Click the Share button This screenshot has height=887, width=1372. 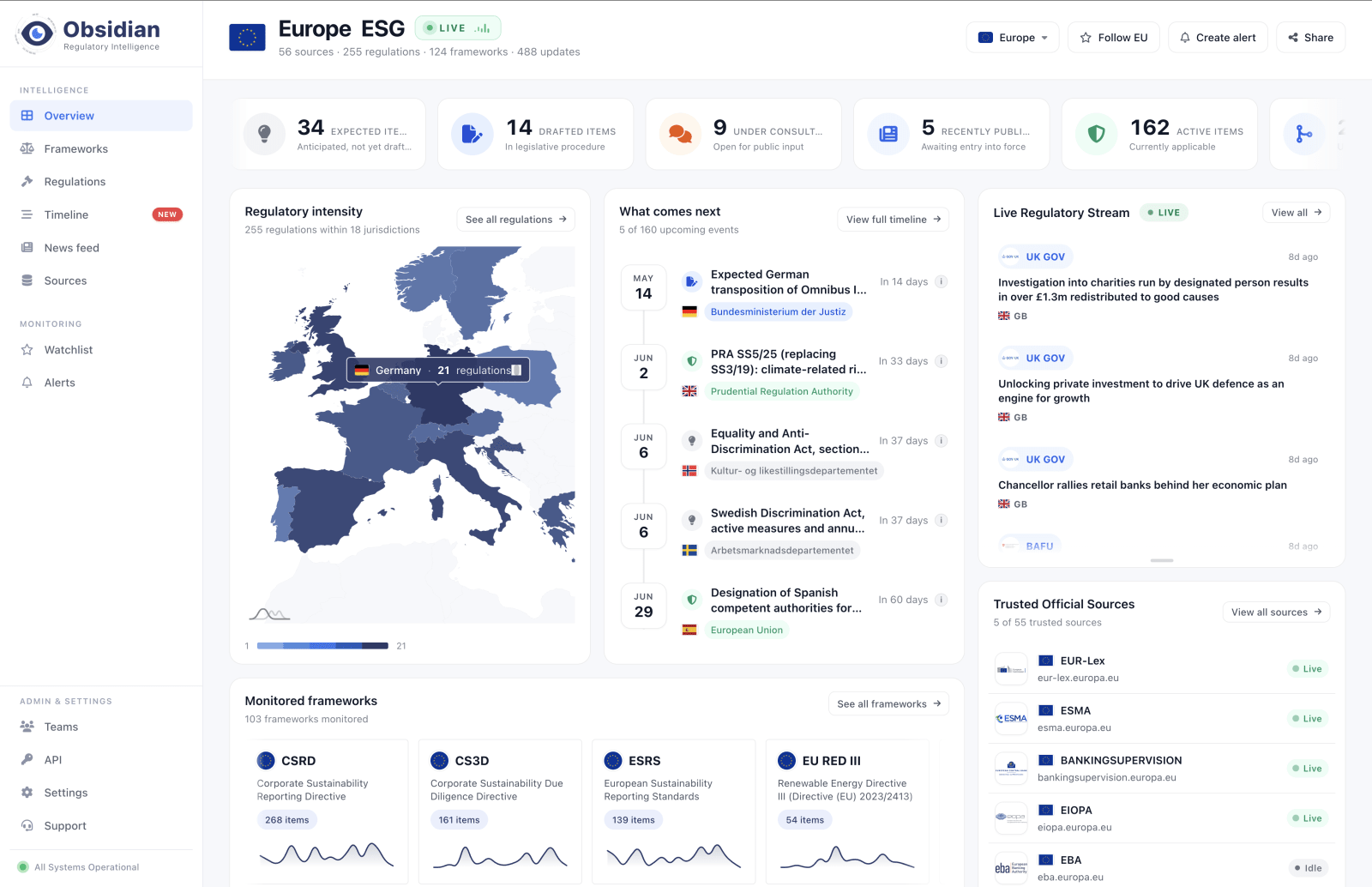pos(1311,38)
